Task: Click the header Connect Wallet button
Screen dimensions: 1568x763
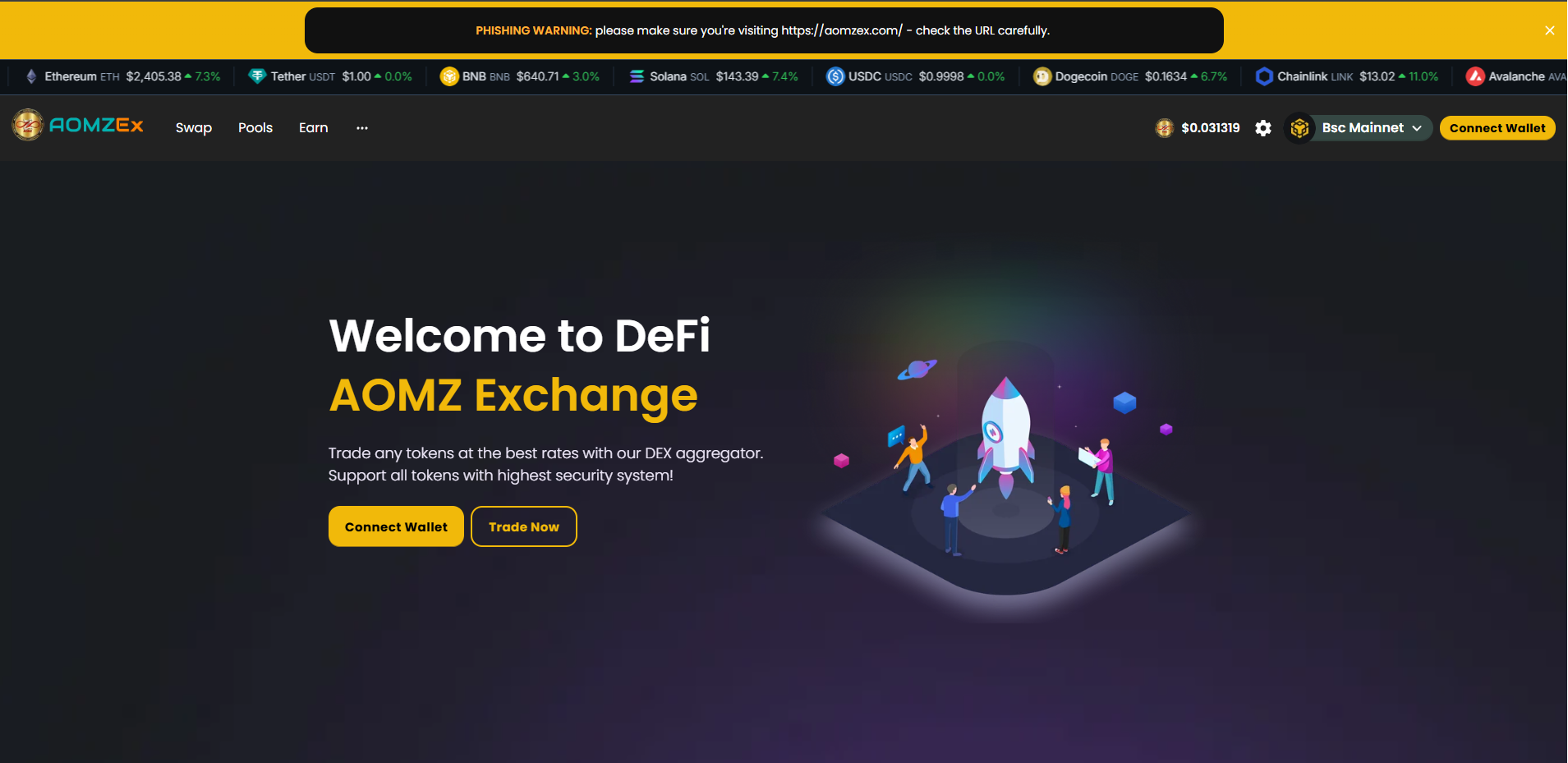Action: point(1497,128)
